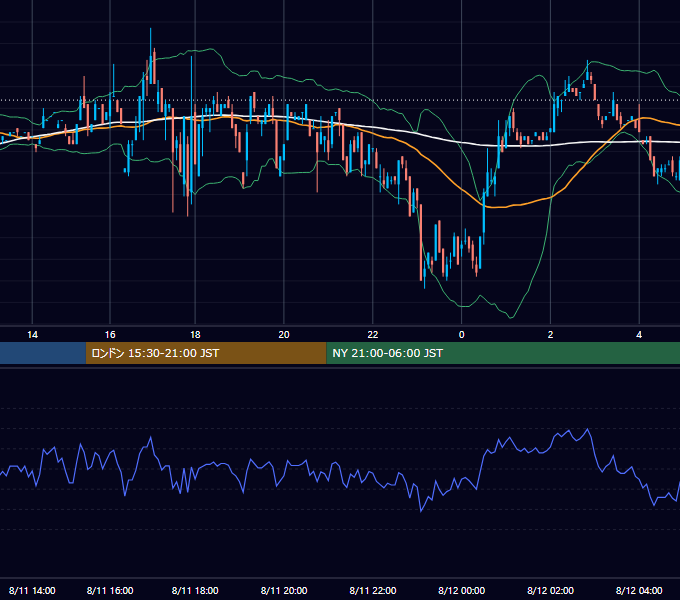Image resolution: width=680 pixels, height=600 pixels.
Task: Click the 14 hour label on price chart axis
Action: (33, 335)
